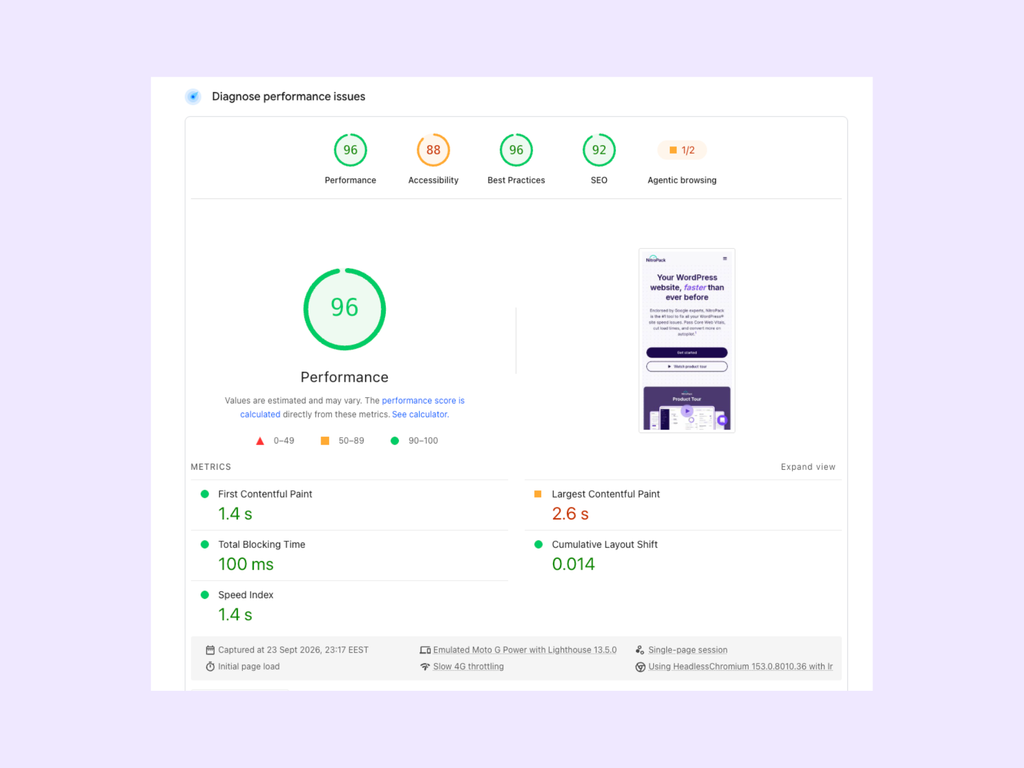Click the First Contentful Paint green status dot

pyautogui.click(x=204, y=494)
